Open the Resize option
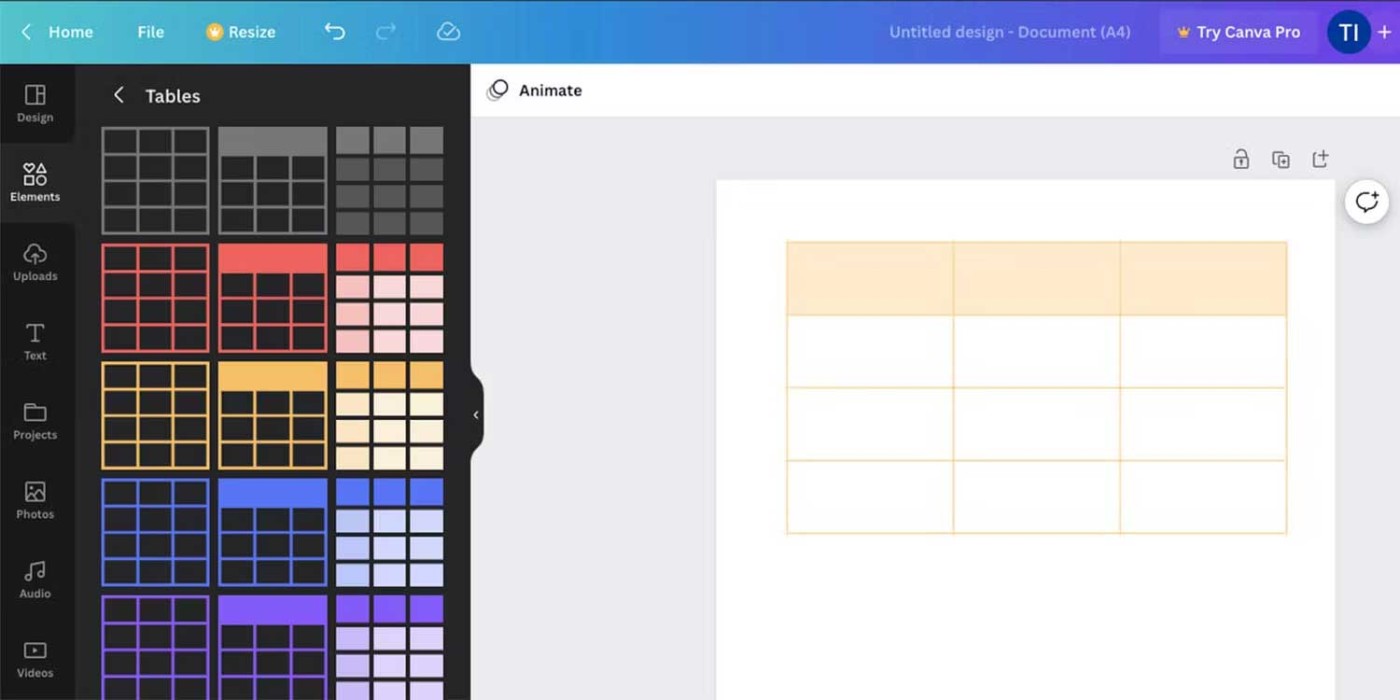 241,32
